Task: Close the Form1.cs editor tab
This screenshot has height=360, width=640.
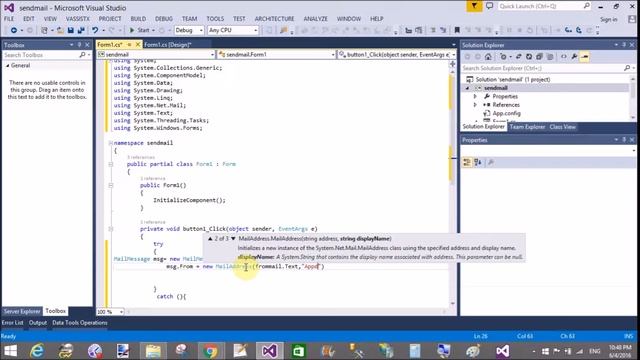Action: point(138,44)
